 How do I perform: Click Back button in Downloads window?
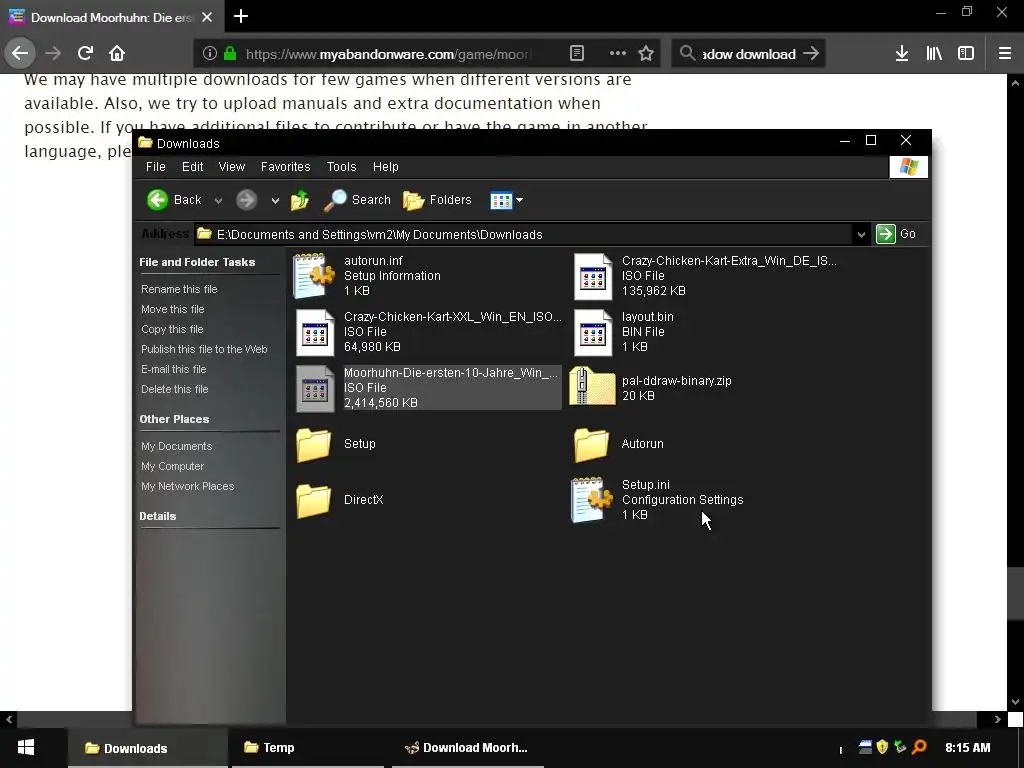pos(174,200)
